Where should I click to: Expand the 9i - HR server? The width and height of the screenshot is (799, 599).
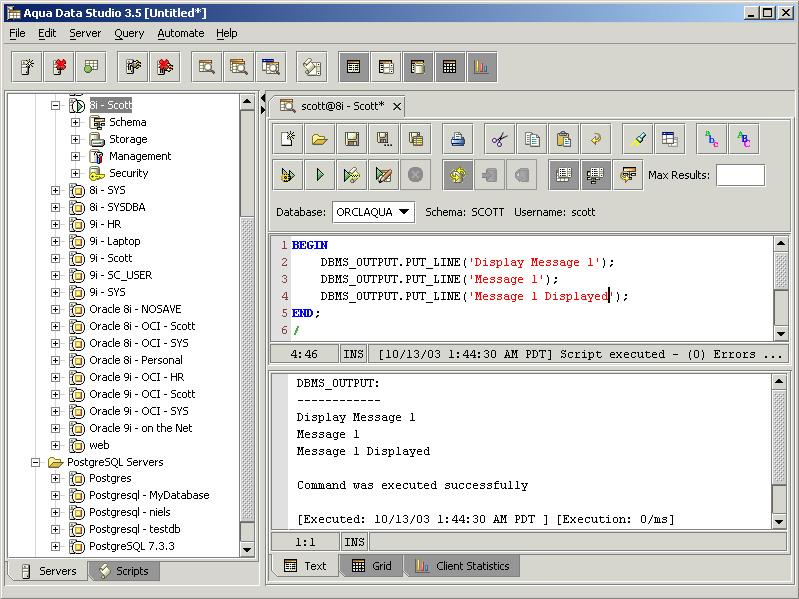coord(56,224)
